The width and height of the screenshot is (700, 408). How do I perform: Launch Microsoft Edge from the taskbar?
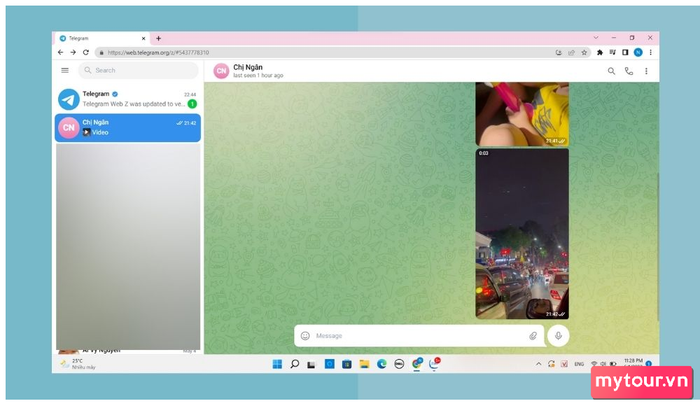point(382,364)
